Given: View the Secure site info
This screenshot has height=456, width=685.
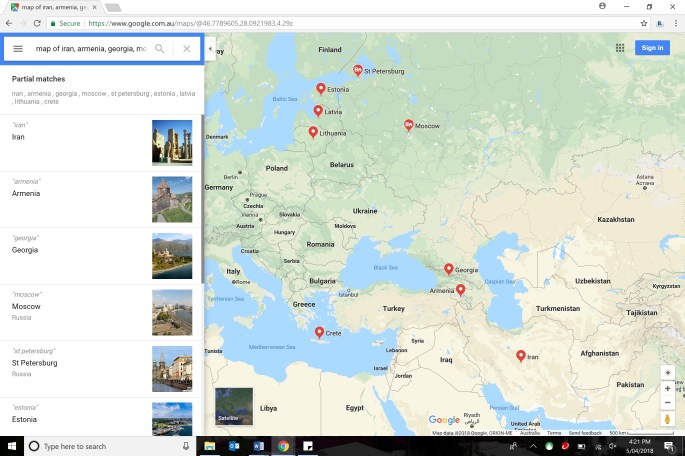Looking at the screenshot, I should coord(66,23).
